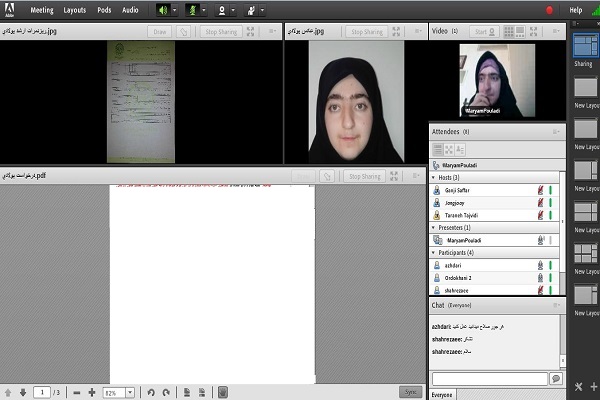Screen dimensions: 600x400
Task: Switch Video pod to grid view
Action: coord(509,32)
